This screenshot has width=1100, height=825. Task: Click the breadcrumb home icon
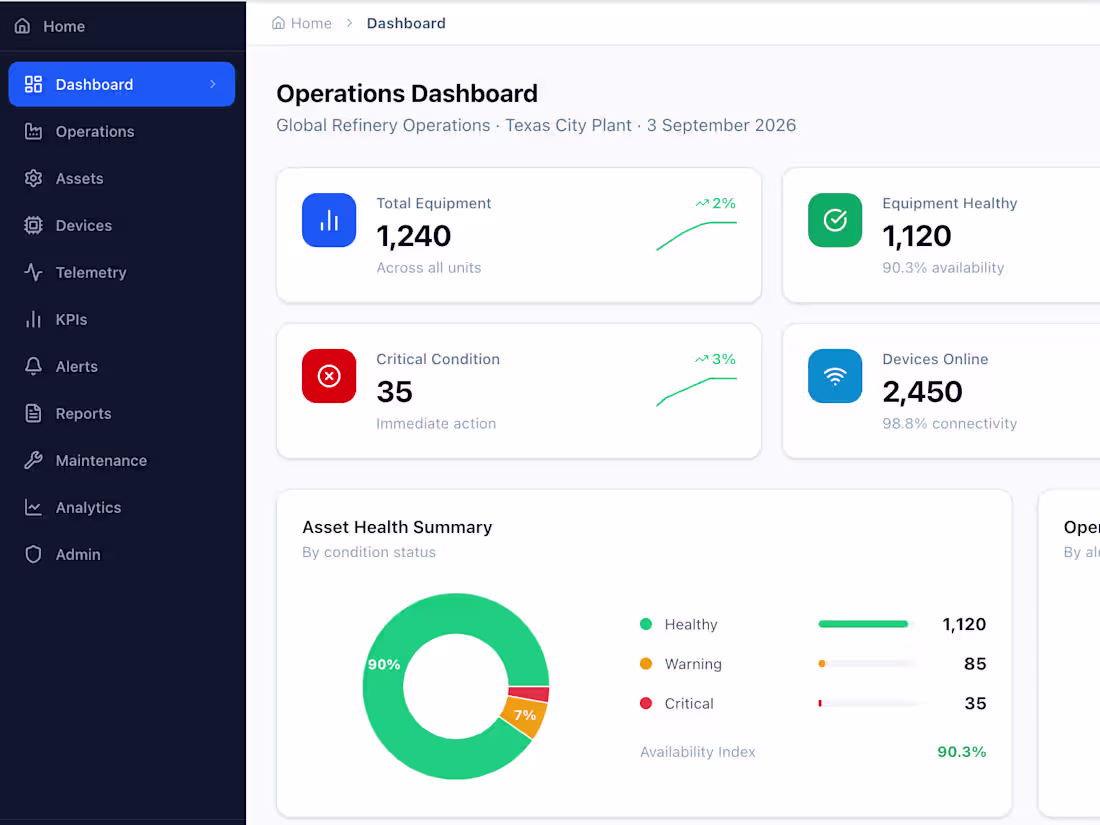coord(279,23)
